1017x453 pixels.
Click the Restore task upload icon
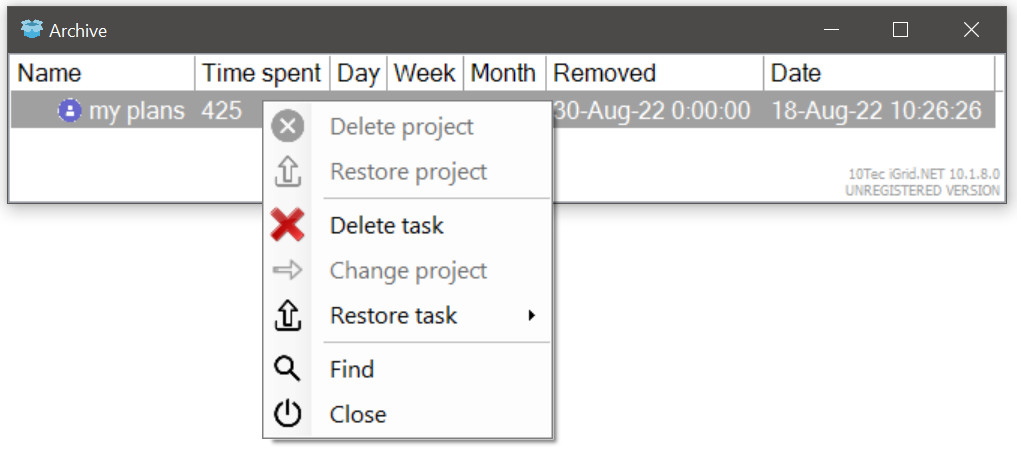[288, 316]
